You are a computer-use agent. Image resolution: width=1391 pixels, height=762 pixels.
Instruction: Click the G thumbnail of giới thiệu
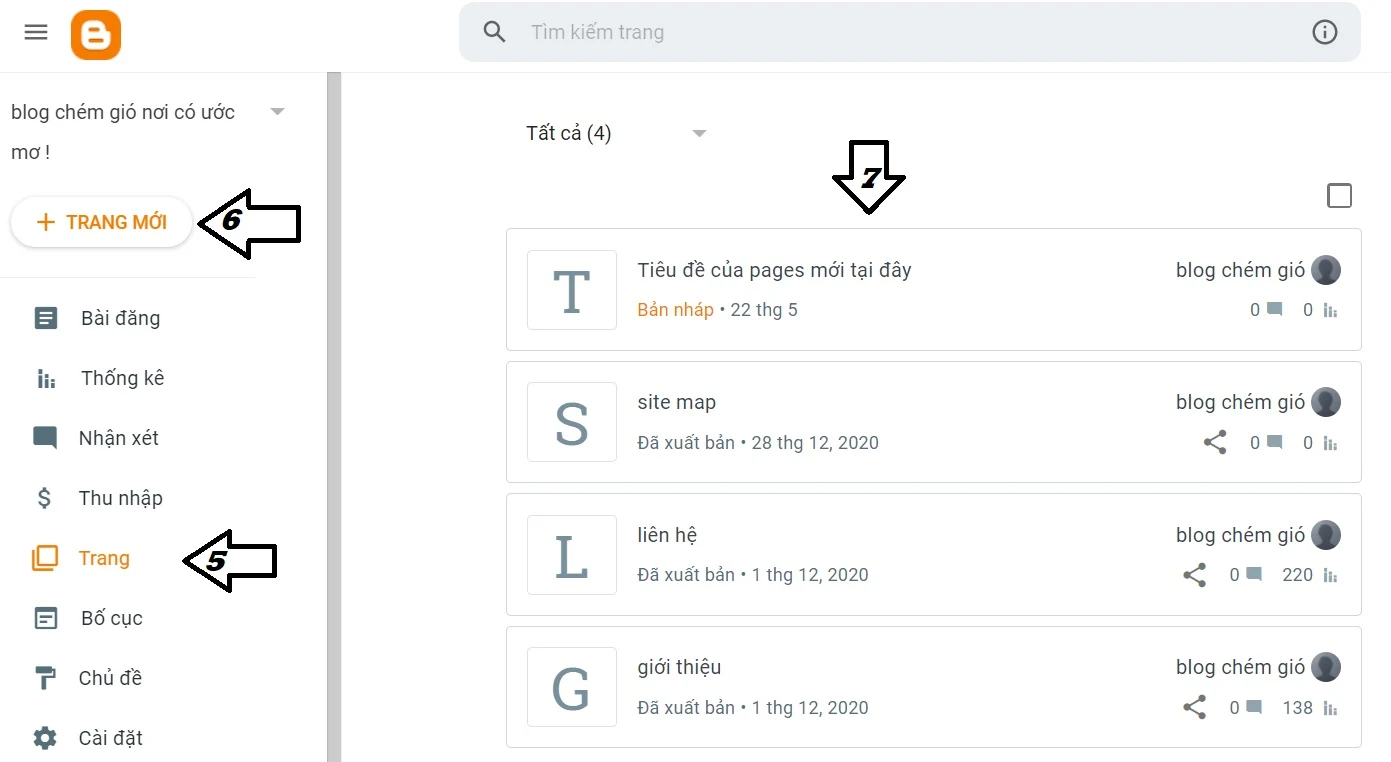coord(571,687)
